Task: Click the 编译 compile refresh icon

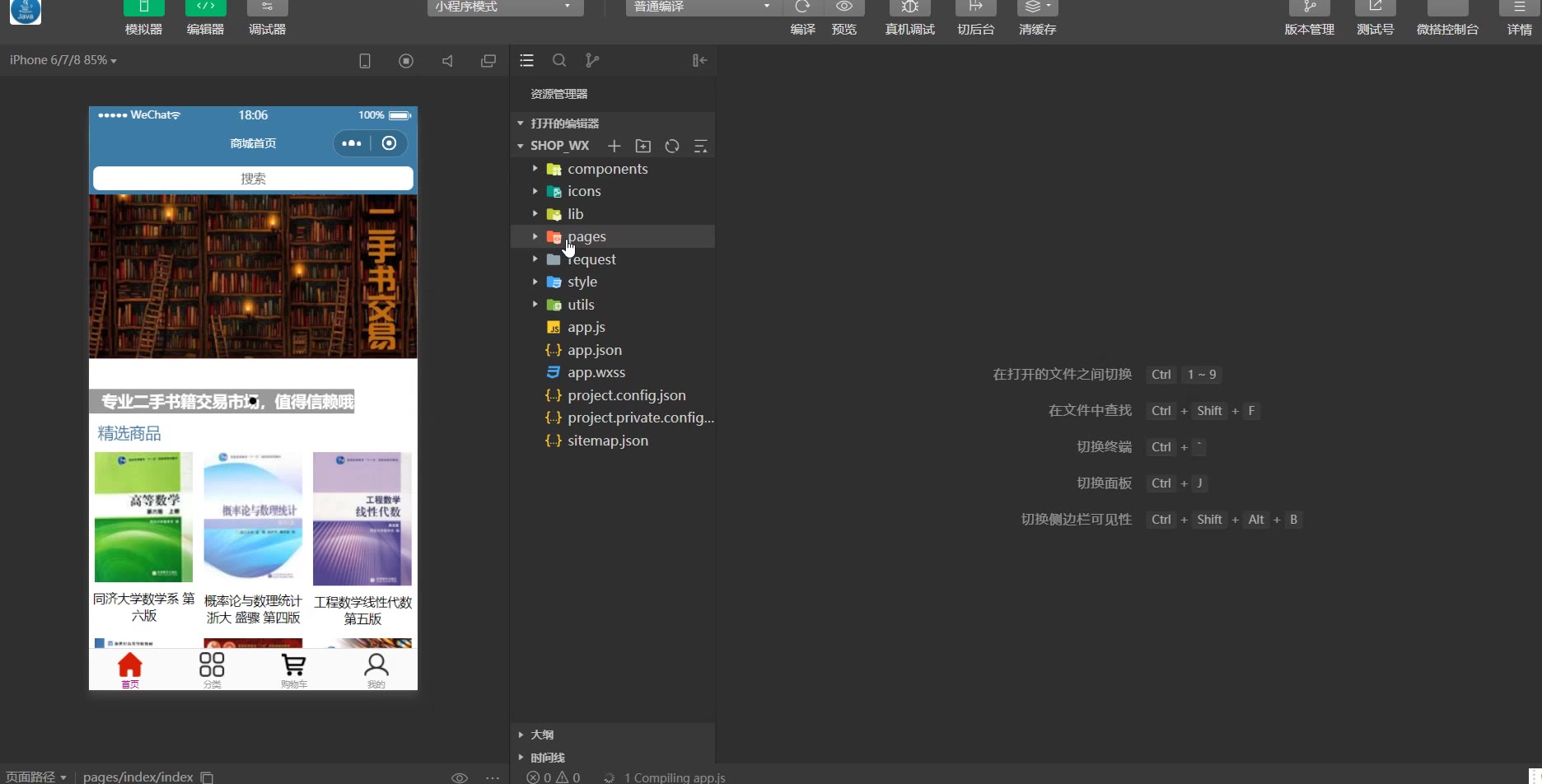Action: point(802,7)
